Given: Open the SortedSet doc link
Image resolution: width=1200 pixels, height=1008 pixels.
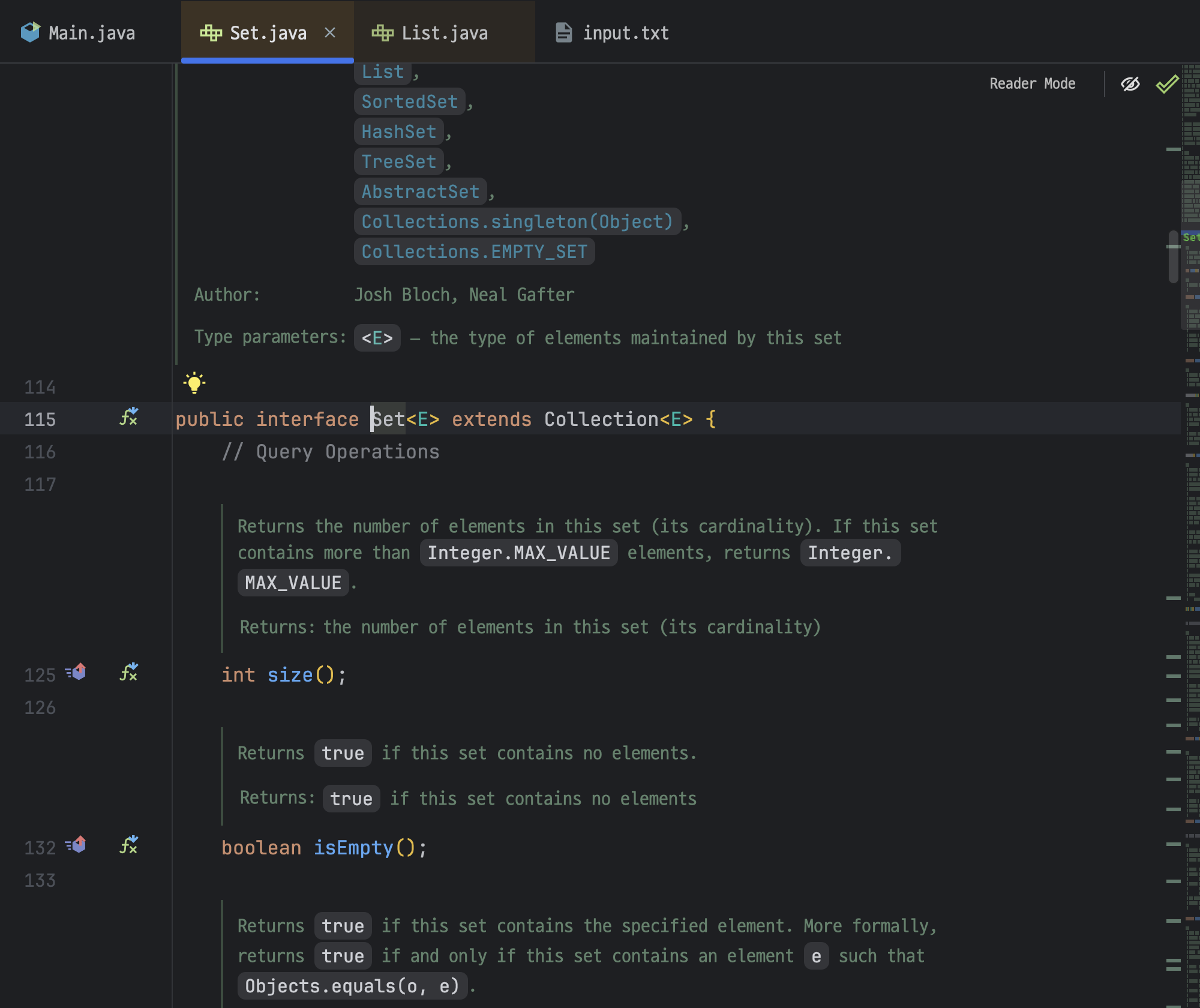Looking at the screenshot, I should tap(409, 102).
